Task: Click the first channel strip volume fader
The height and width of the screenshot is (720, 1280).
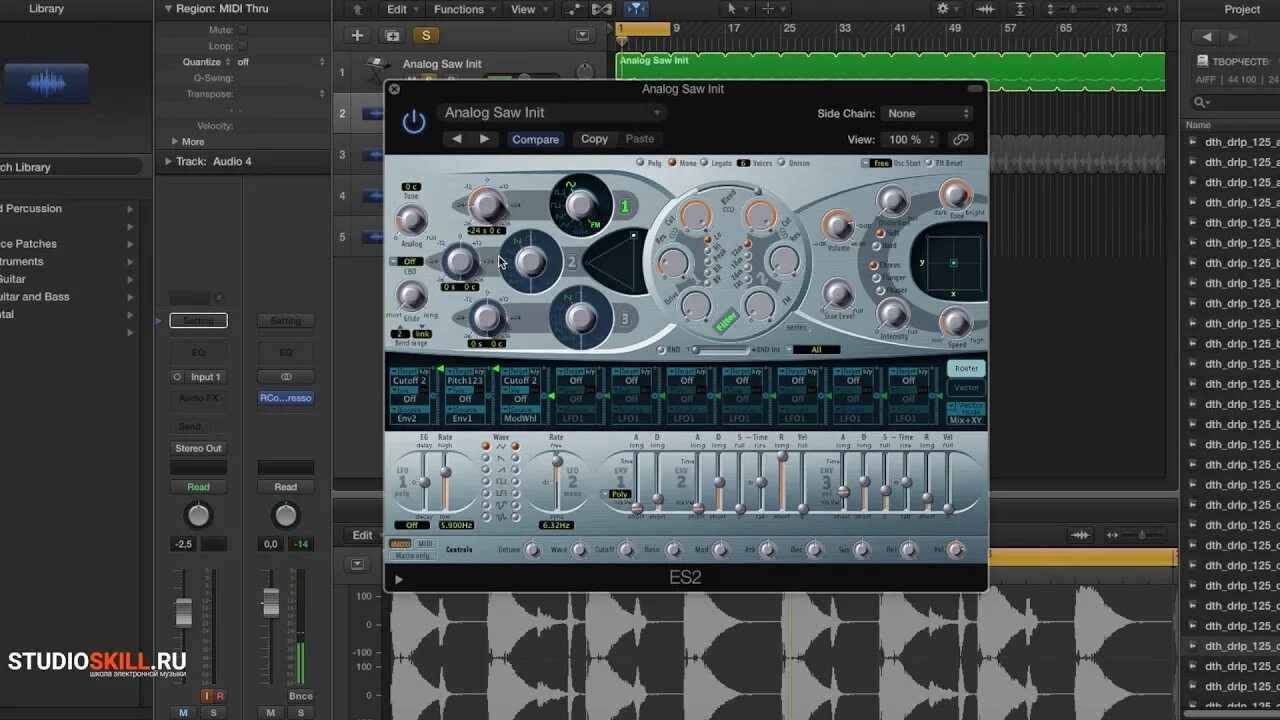Action: 184,612
